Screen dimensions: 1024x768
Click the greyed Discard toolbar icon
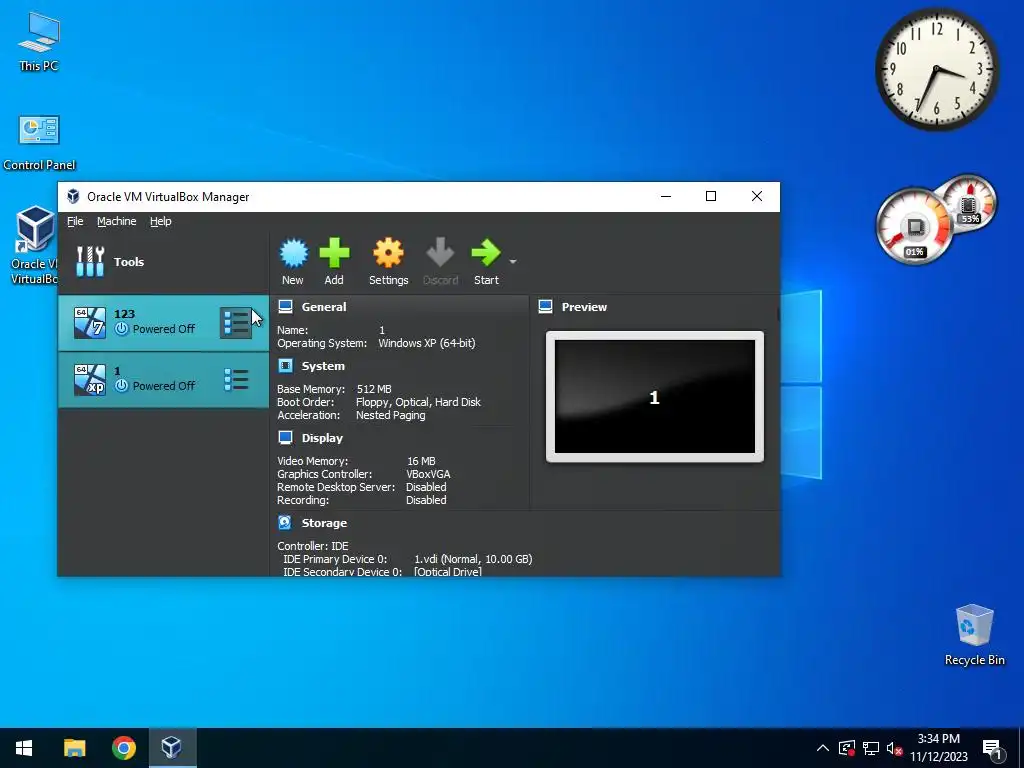[440, 253]
